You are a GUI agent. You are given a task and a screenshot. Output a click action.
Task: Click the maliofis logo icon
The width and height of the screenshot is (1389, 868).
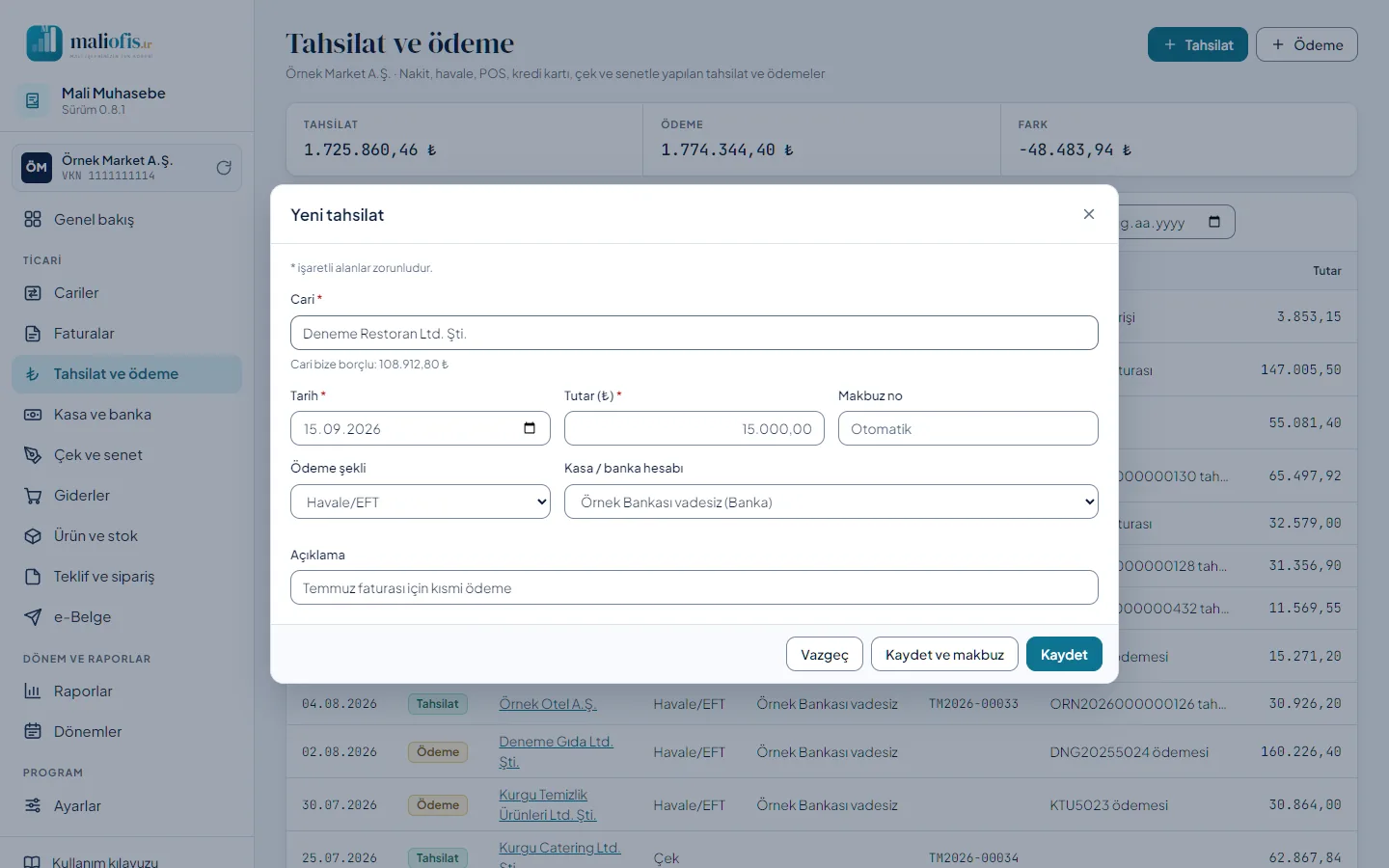click(x=44, y=43)
